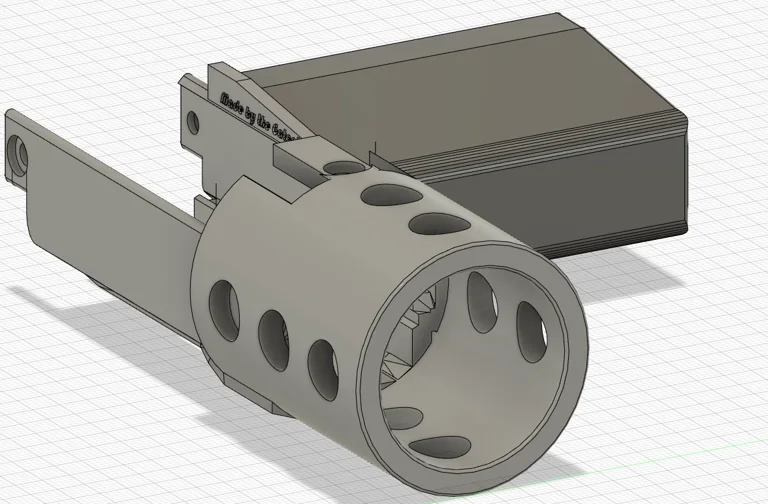Select the top barrel hole beside the rail
The height and width of the screenshot is (504, 768).
pos(345,168)
